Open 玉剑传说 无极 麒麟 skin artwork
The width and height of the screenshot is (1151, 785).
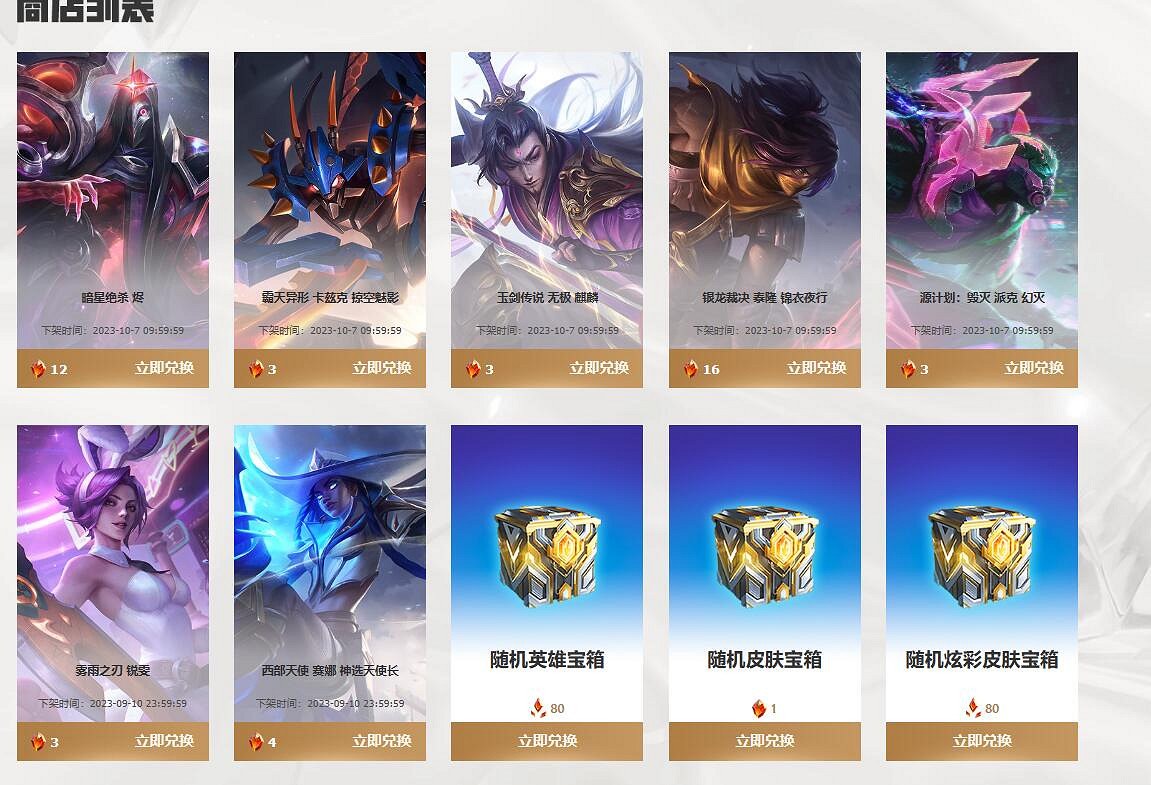pos(547,200)
